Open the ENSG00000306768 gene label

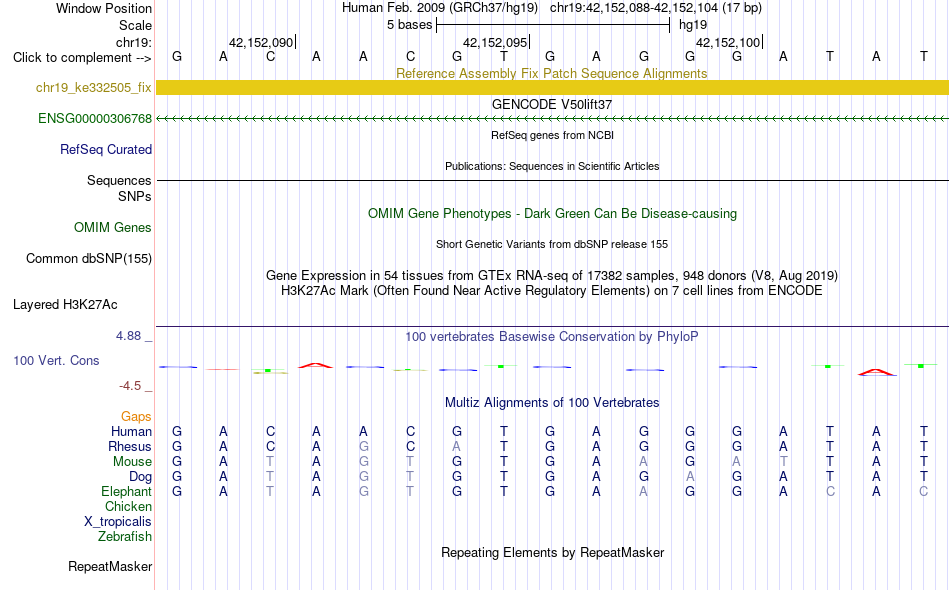pos(95,119)
